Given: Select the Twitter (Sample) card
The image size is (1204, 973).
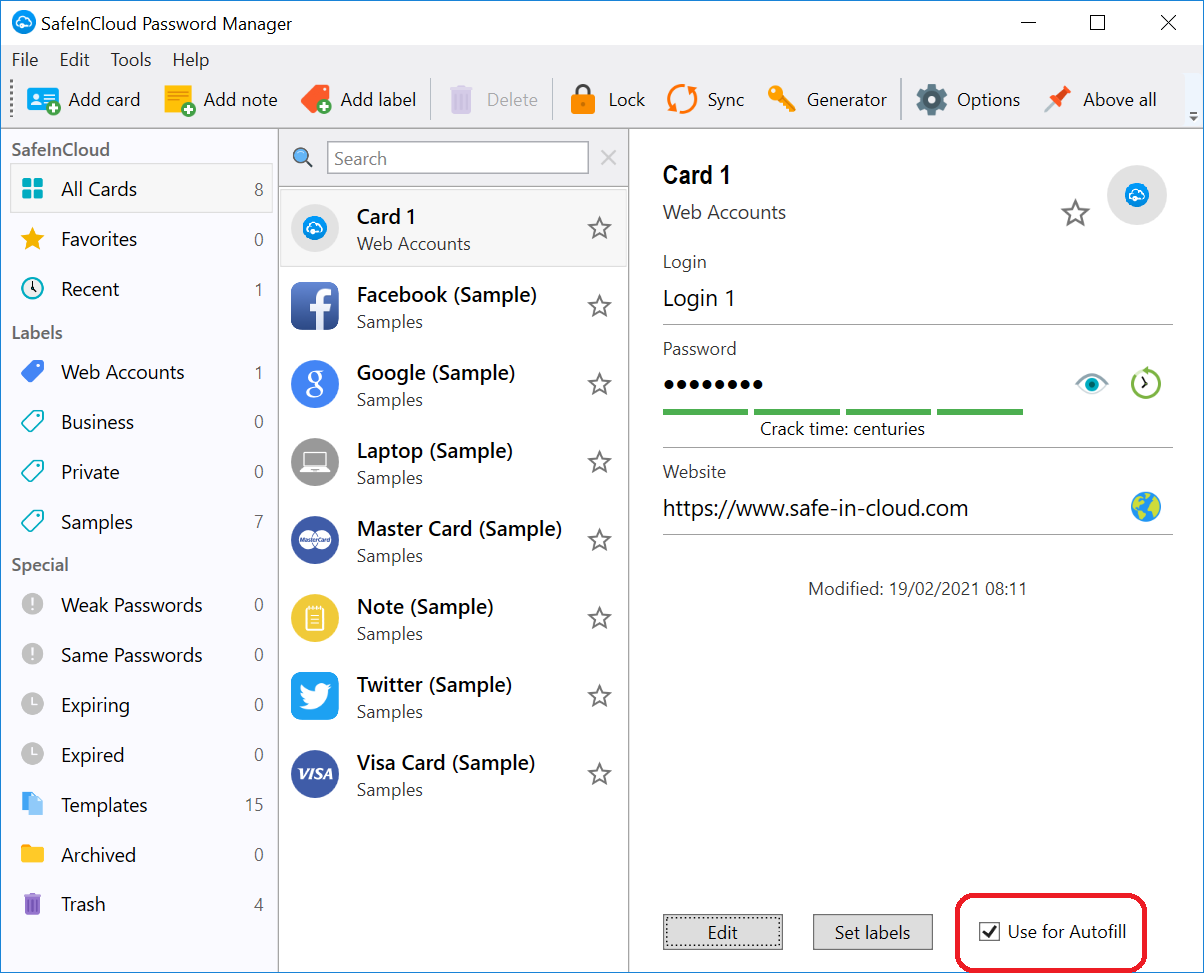Looking at the screenshot, I should point(453,696).
